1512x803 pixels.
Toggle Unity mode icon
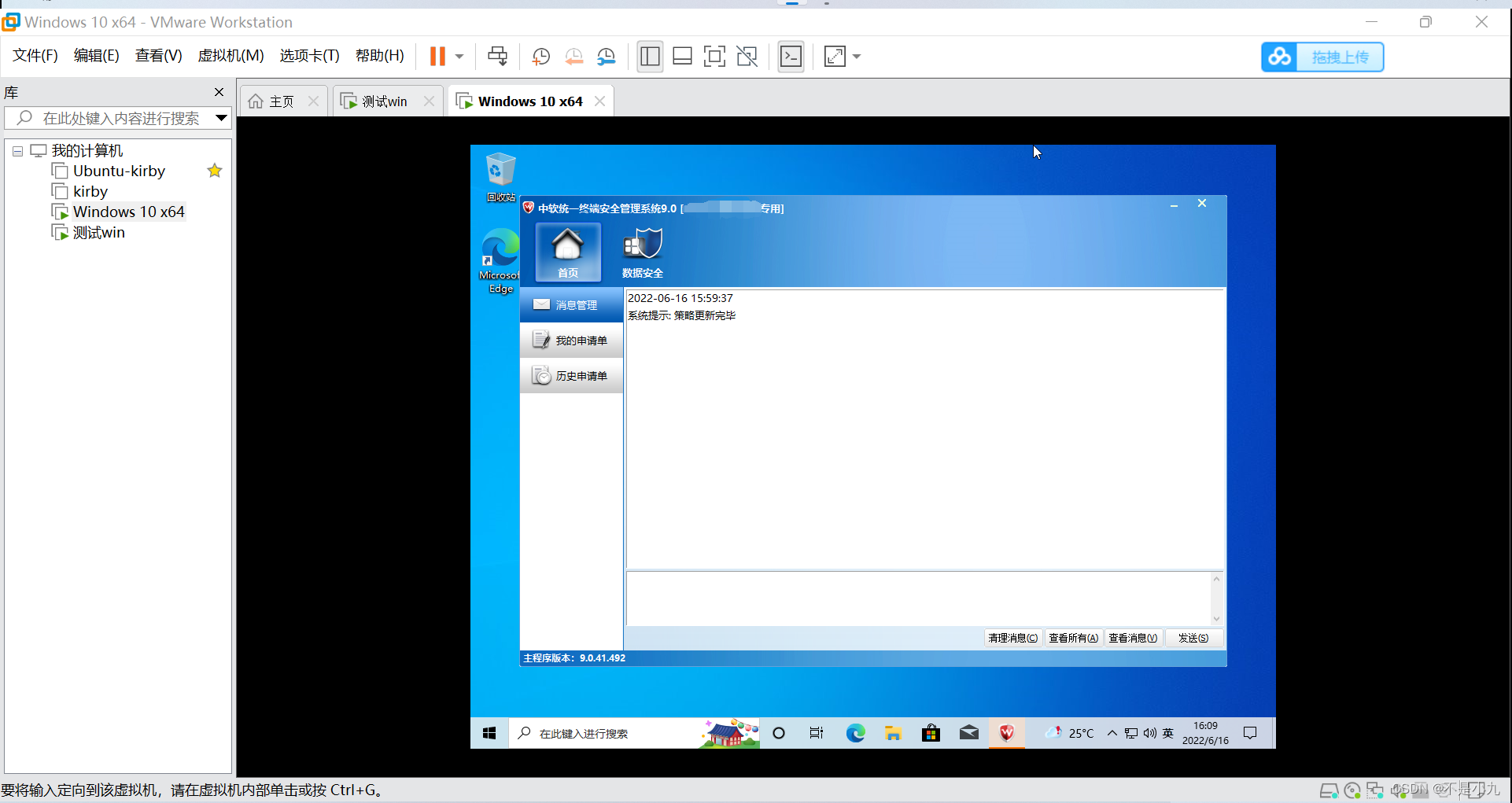click(x=747, y=57)
